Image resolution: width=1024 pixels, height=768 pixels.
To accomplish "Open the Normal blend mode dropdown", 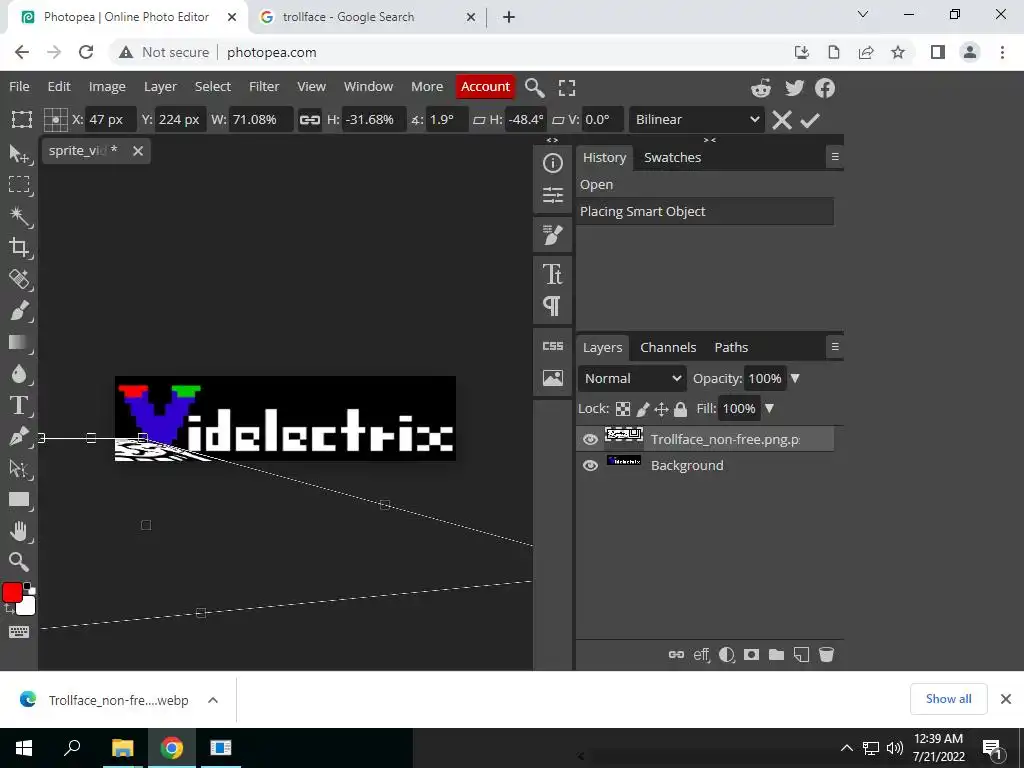I will point(632,378).
